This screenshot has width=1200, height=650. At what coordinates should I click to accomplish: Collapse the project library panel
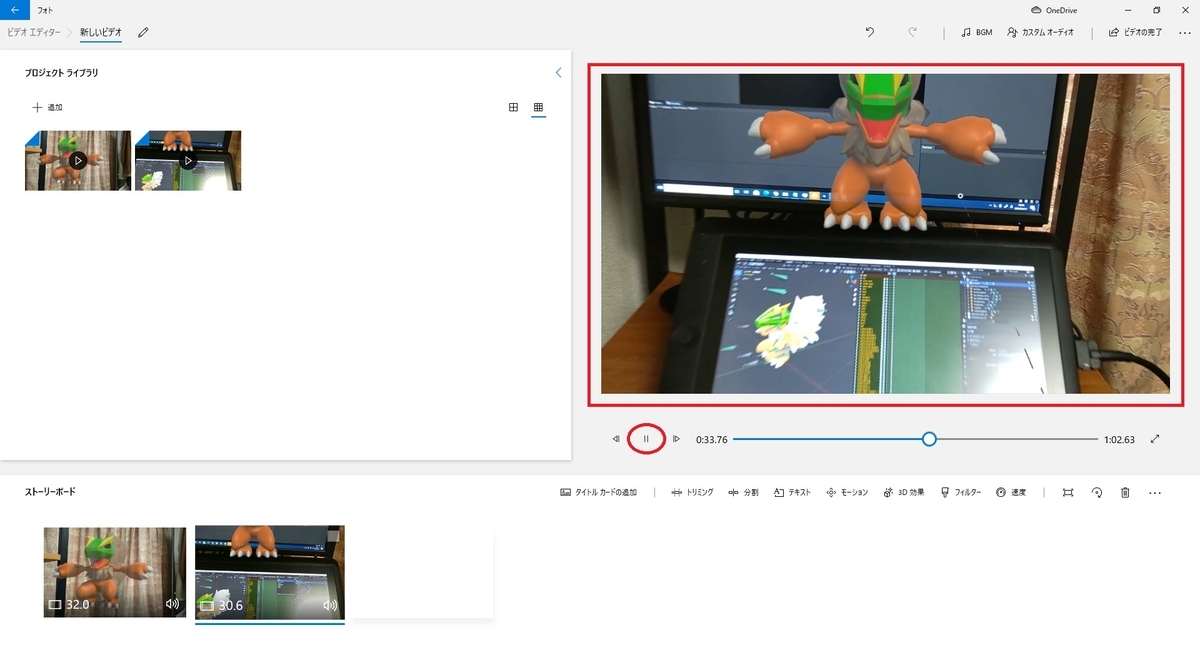[558, 73]
